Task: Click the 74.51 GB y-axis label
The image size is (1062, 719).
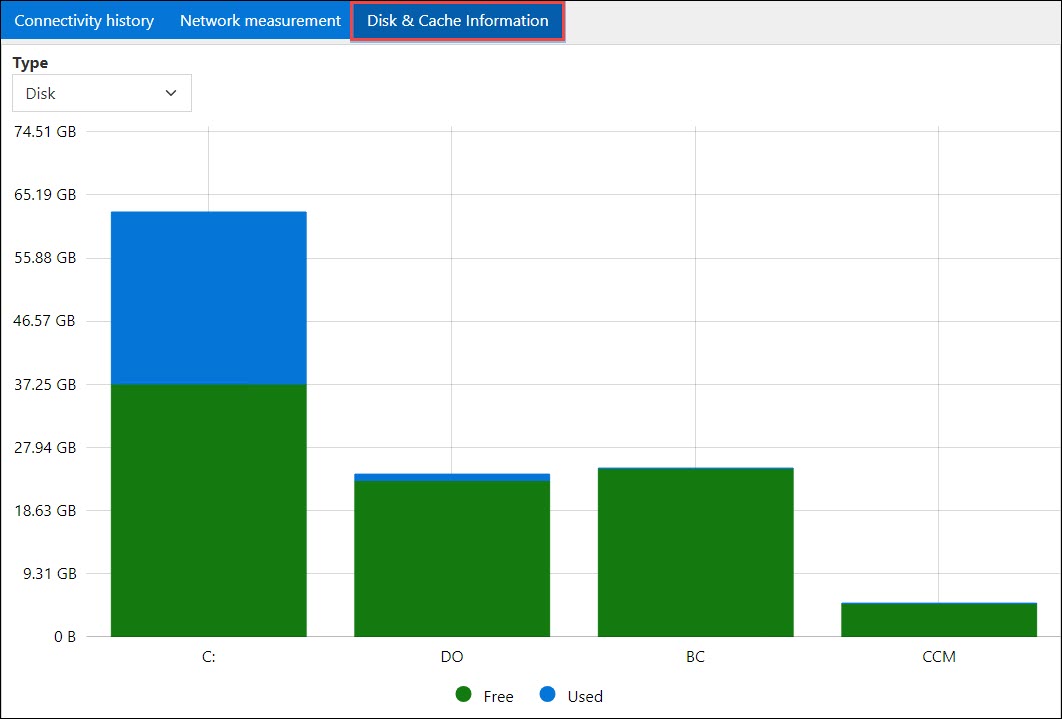Action: (x=44, y=131)
